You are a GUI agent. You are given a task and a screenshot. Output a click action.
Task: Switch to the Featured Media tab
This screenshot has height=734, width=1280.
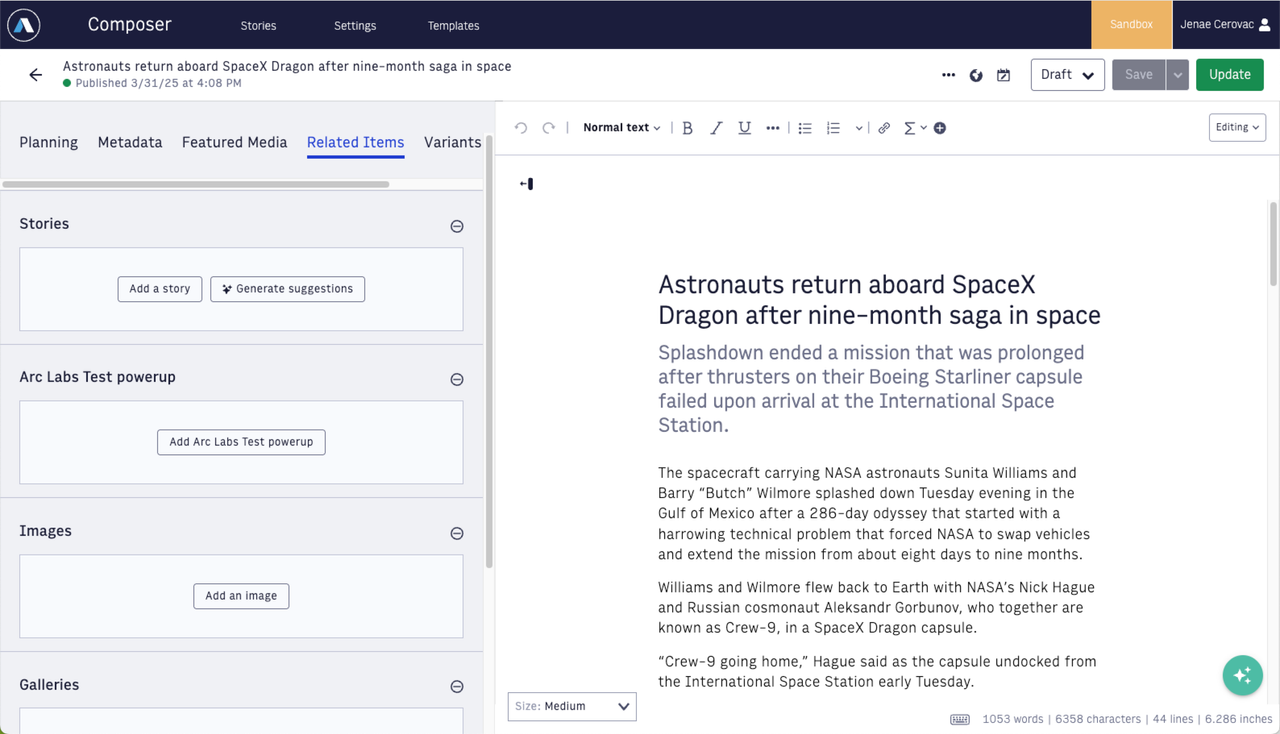pos(234,142)
